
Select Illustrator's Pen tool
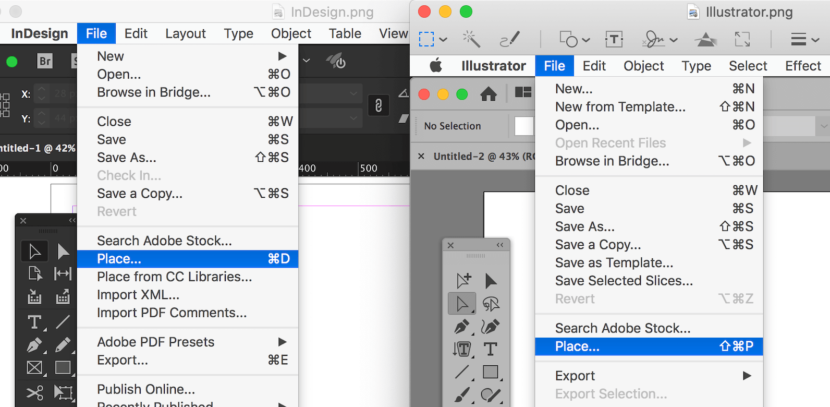462,327
